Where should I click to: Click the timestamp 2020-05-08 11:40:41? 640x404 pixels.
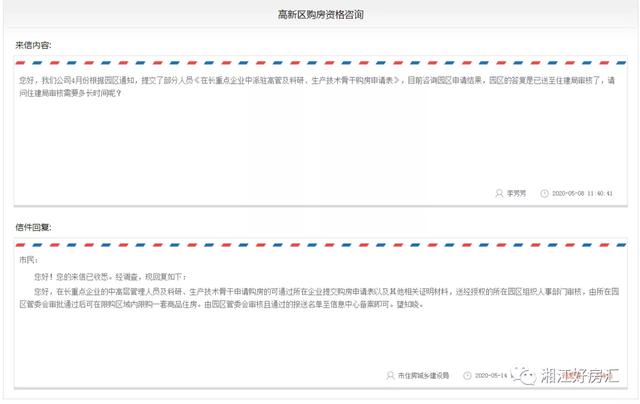click(582, 193)
